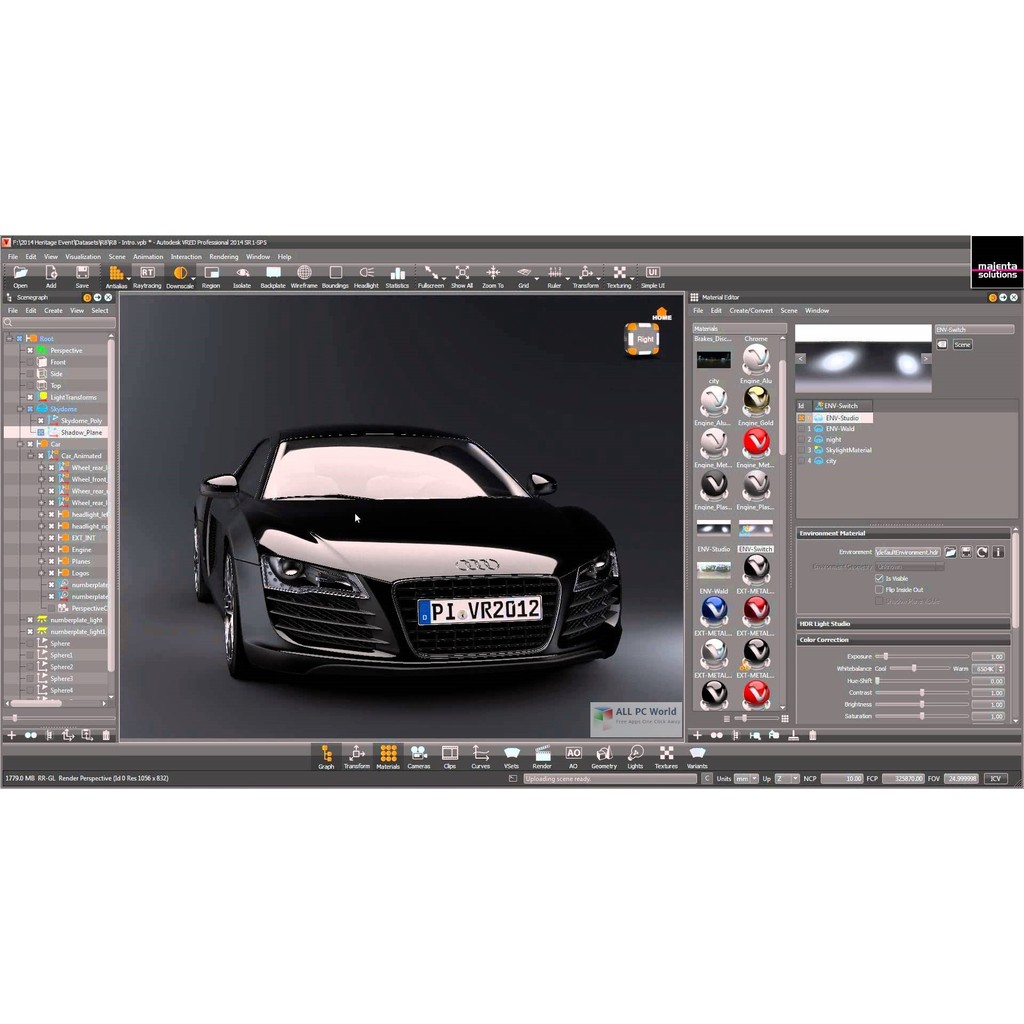Open the VSets module
1024x1024 pixels.
[511, 757]
